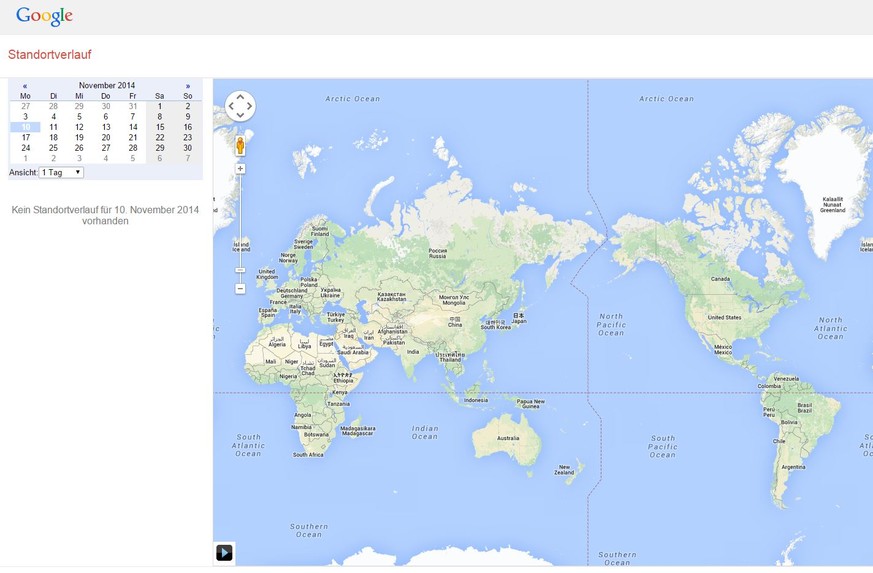Click greyed-out October 27 date
The width and height of the screenshot is (873, 573).
click(26, 106)
